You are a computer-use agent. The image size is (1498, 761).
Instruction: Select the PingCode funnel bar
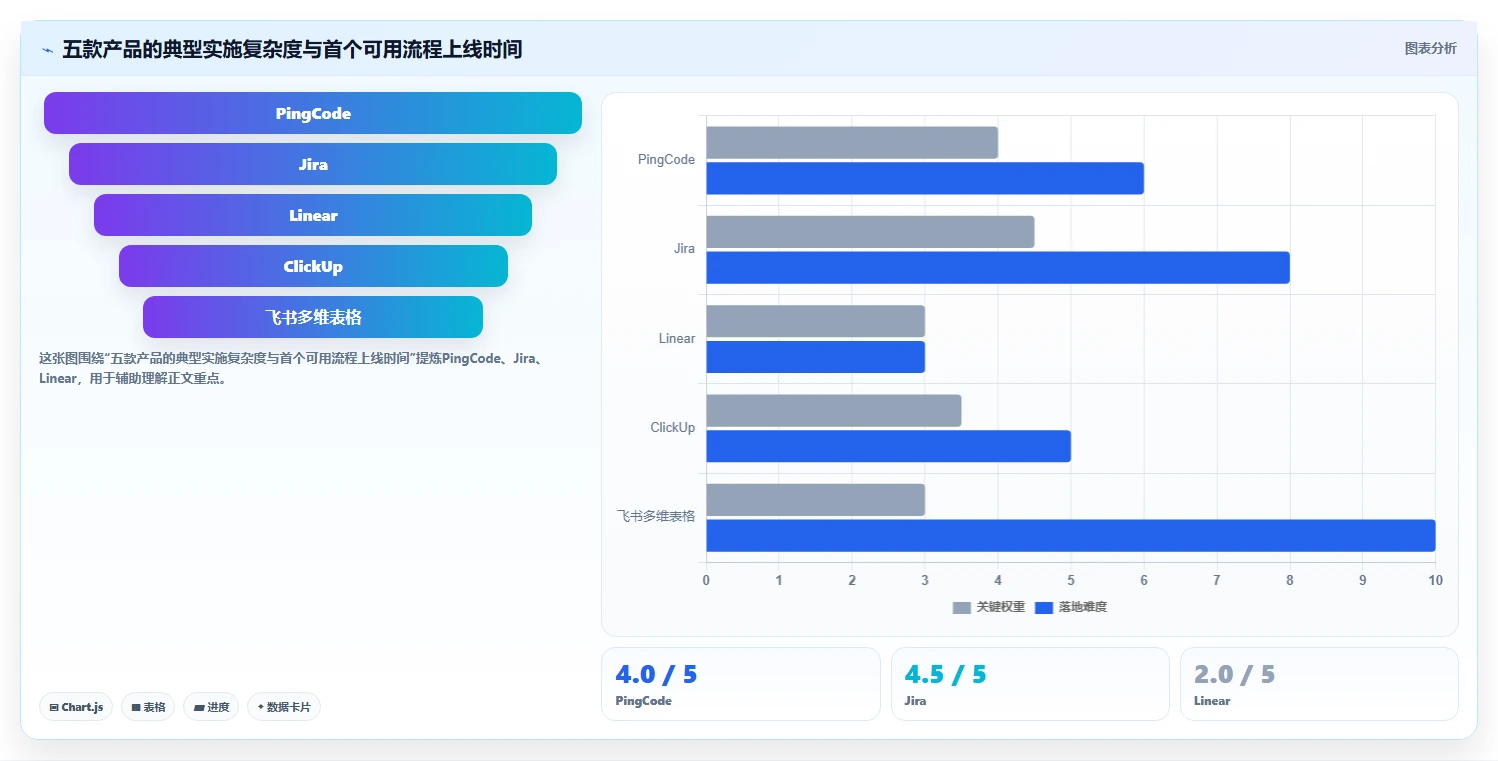pyautogui.click(x=313, y=113)
